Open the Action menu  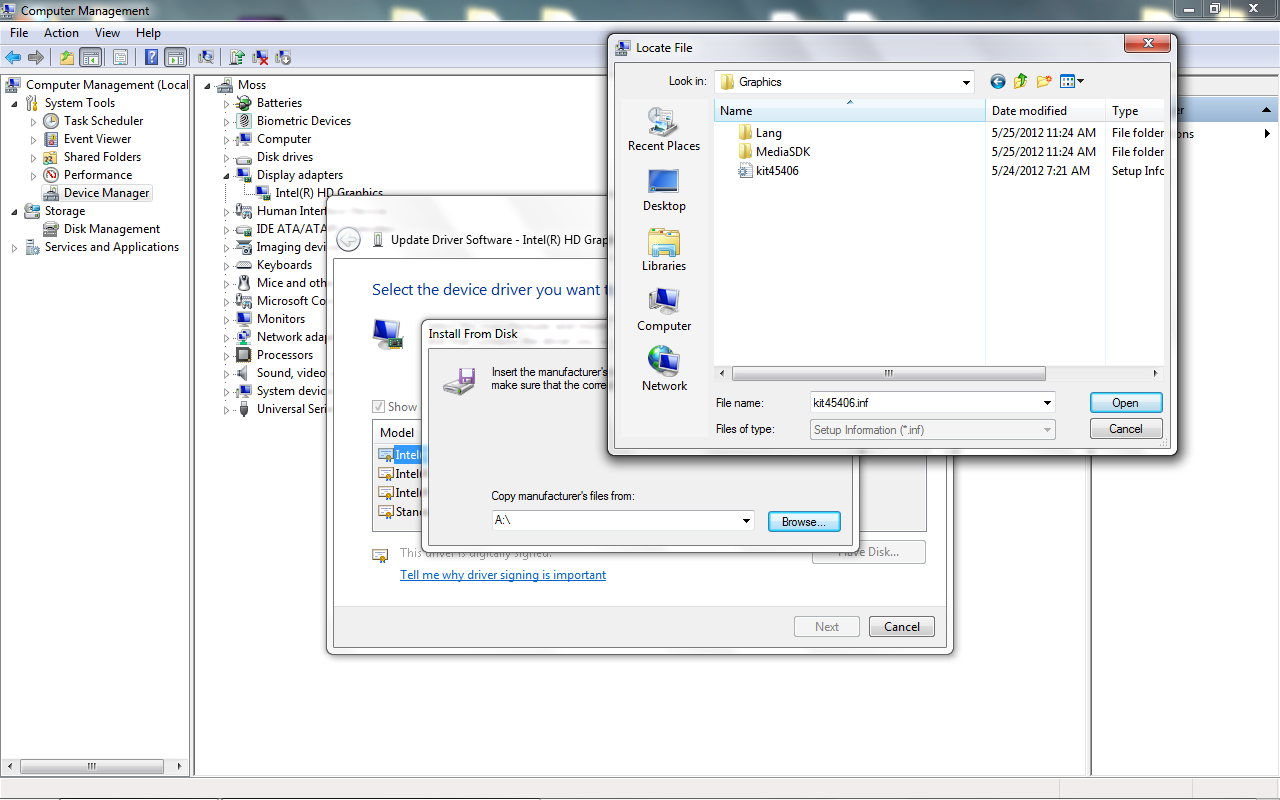[61, 33]
